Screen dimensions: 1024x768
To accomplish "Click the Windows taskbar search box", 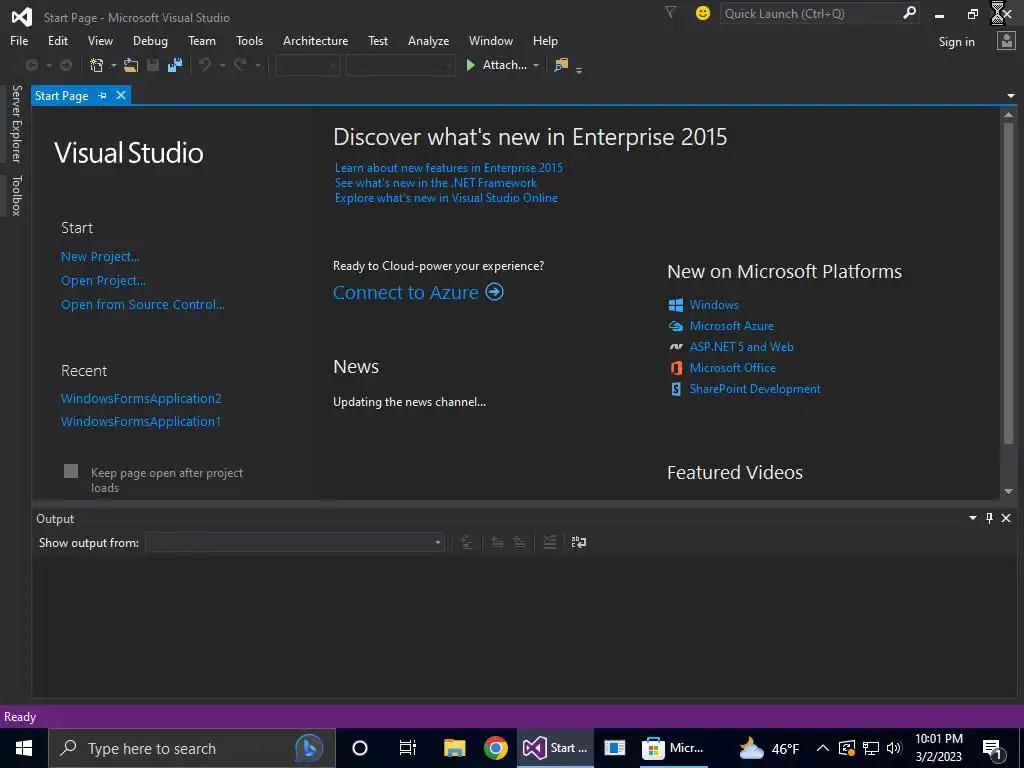I will click(191, 748).
